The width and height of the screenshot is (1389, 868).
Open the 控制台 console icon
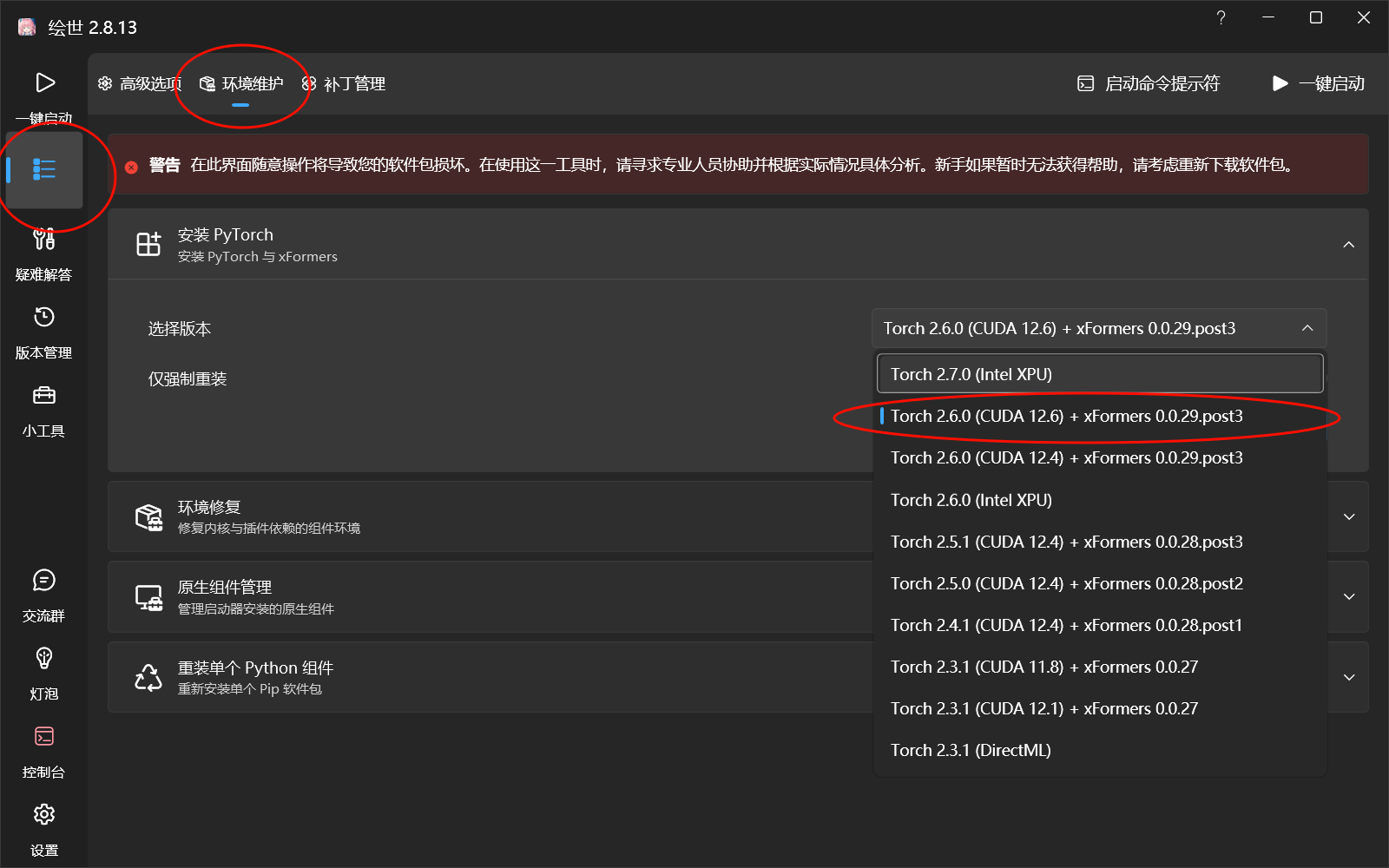coord(44,737)
